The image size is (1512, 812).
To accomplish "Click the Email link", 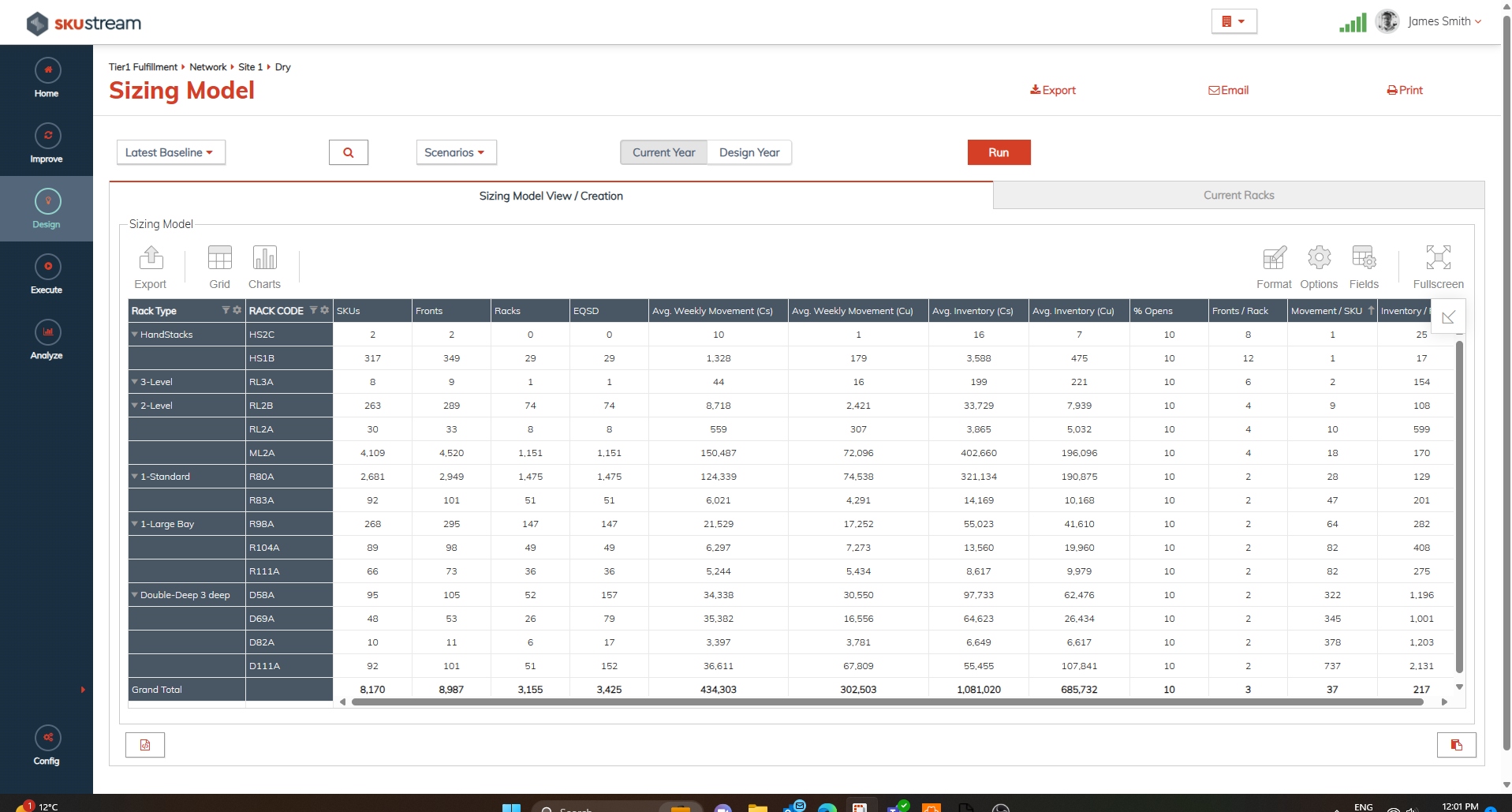I will click(x=1229, y=90).
